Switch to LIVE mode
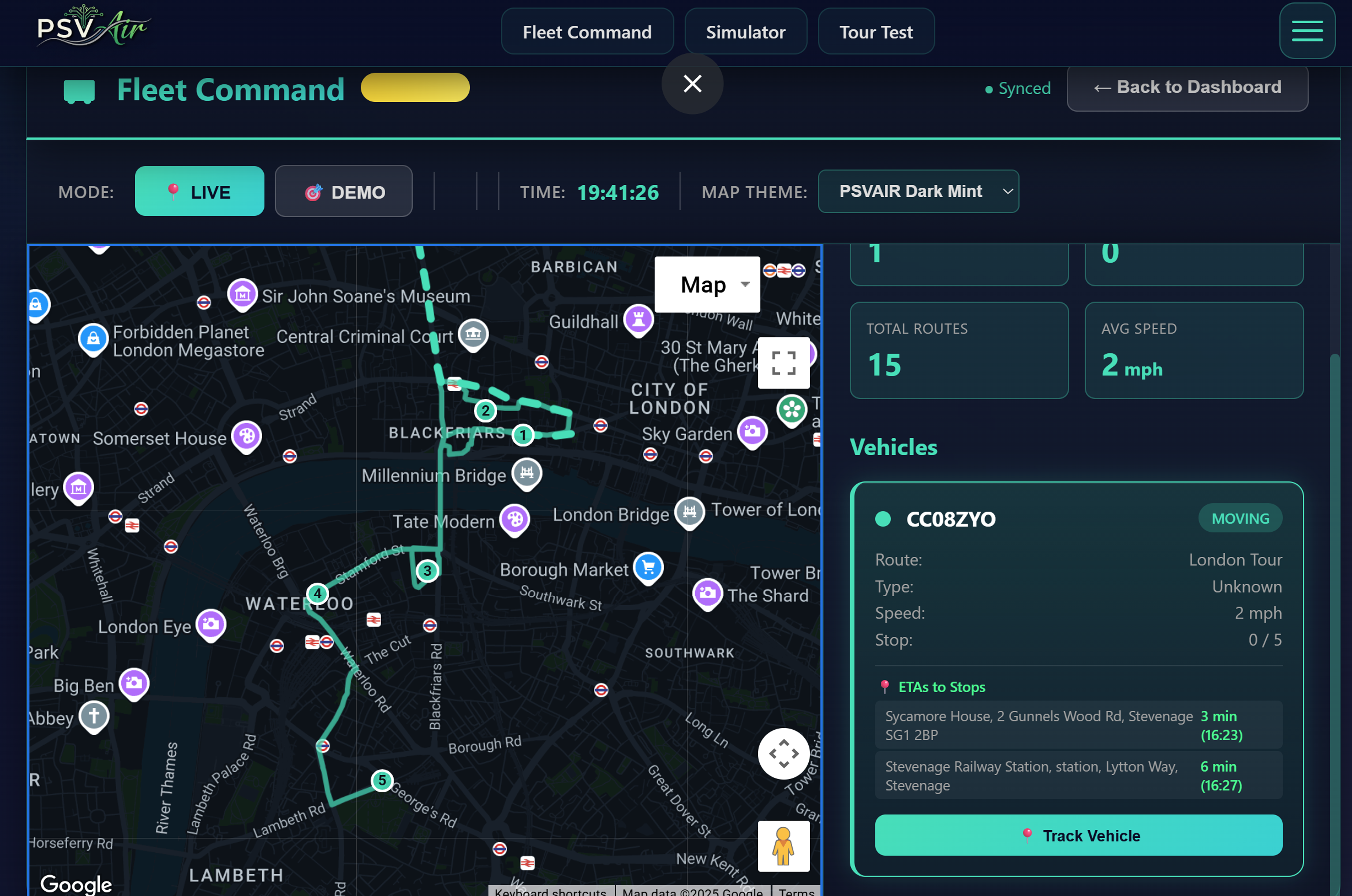Screen dimensions: 1352x896 [199, 191]
